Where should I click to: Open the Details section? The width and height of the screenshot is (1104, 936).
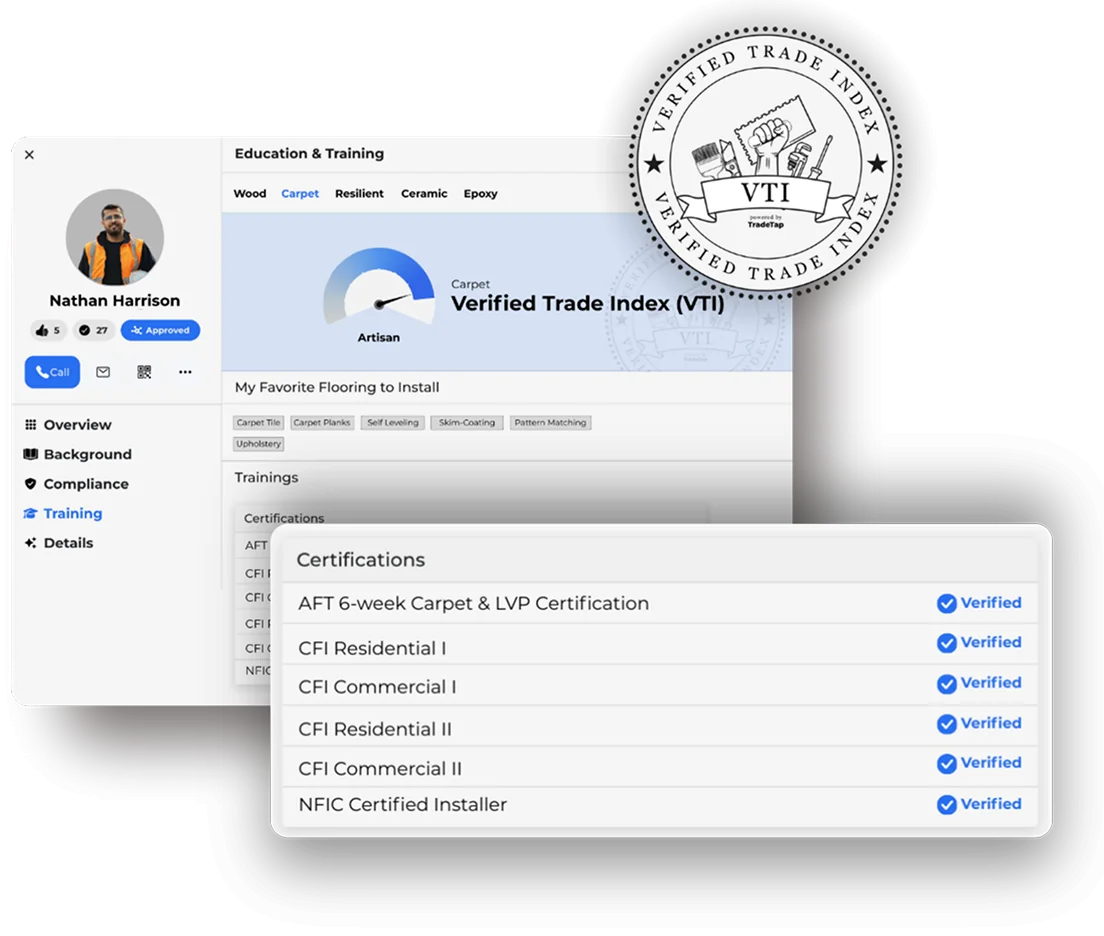click(58, 543)
